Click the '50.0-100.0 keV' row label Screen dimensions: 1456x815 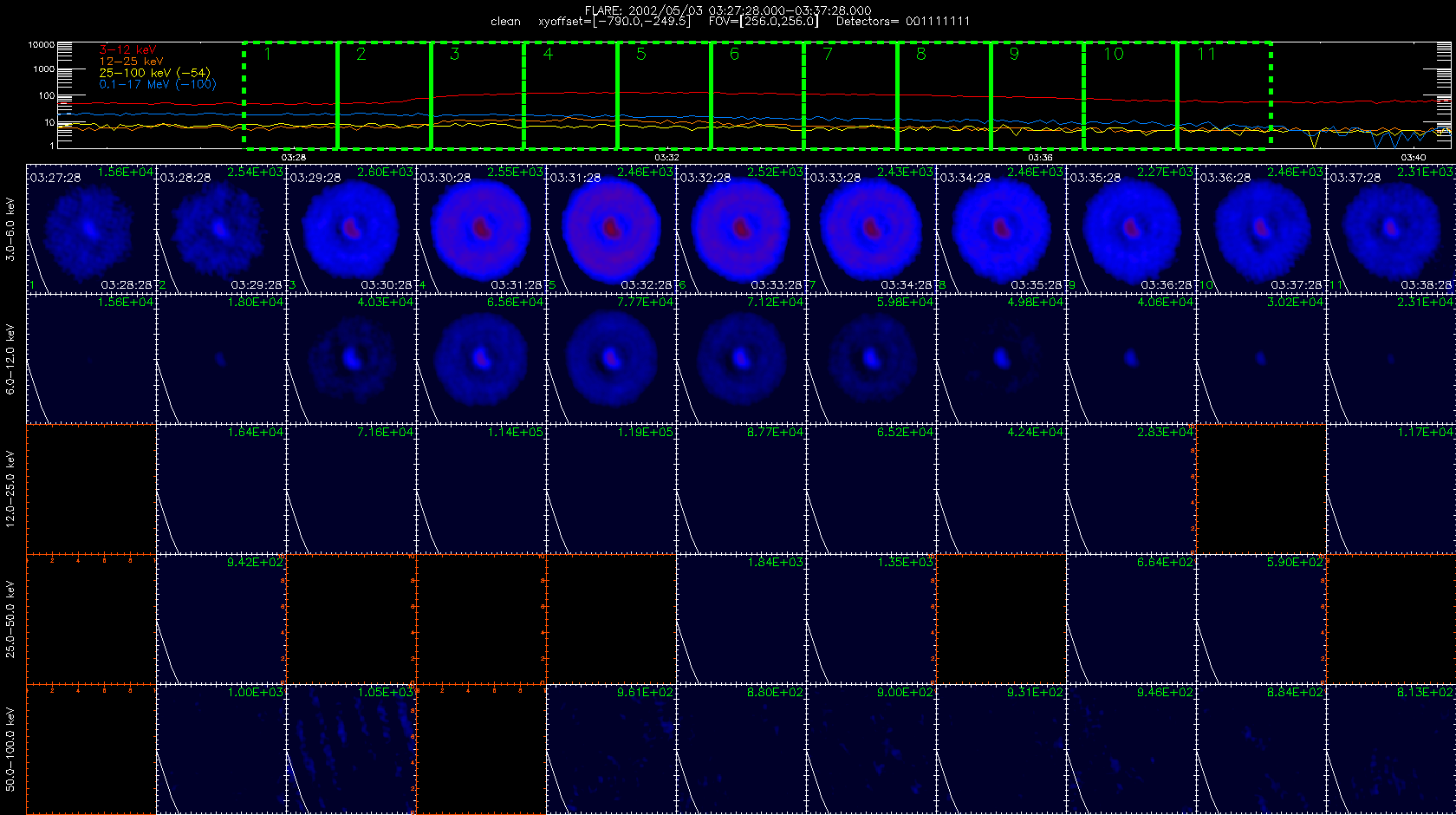(x=10, y=750)
